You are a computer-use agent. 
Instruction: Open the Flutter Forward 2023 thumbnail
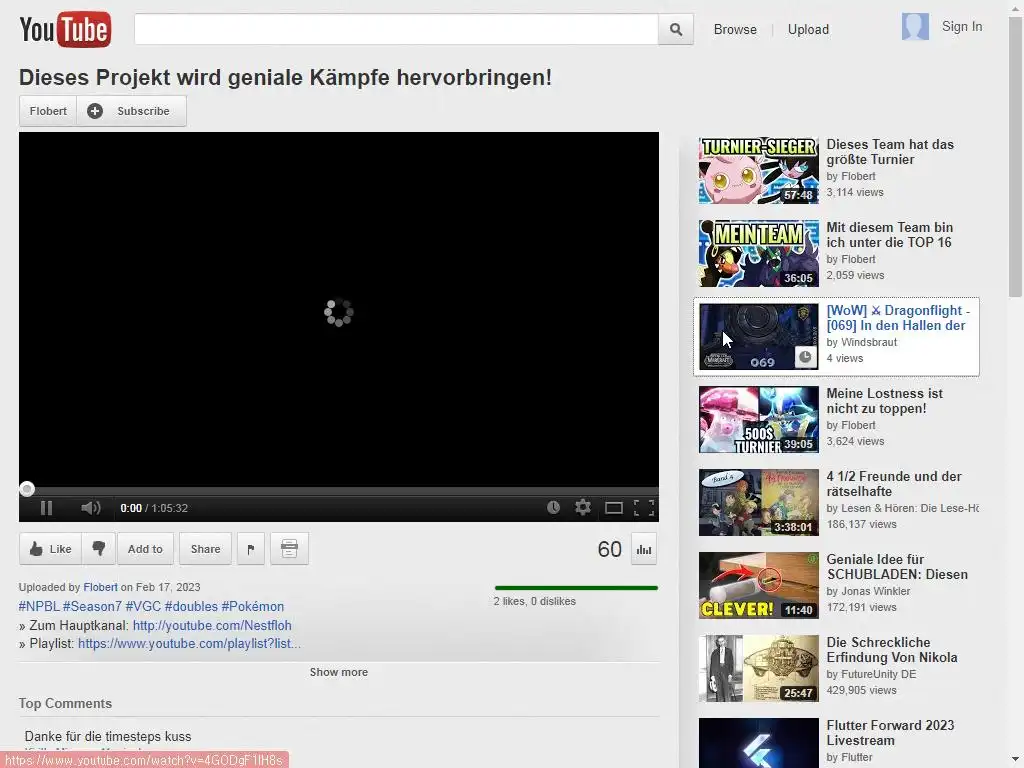[x=758, y=743]
